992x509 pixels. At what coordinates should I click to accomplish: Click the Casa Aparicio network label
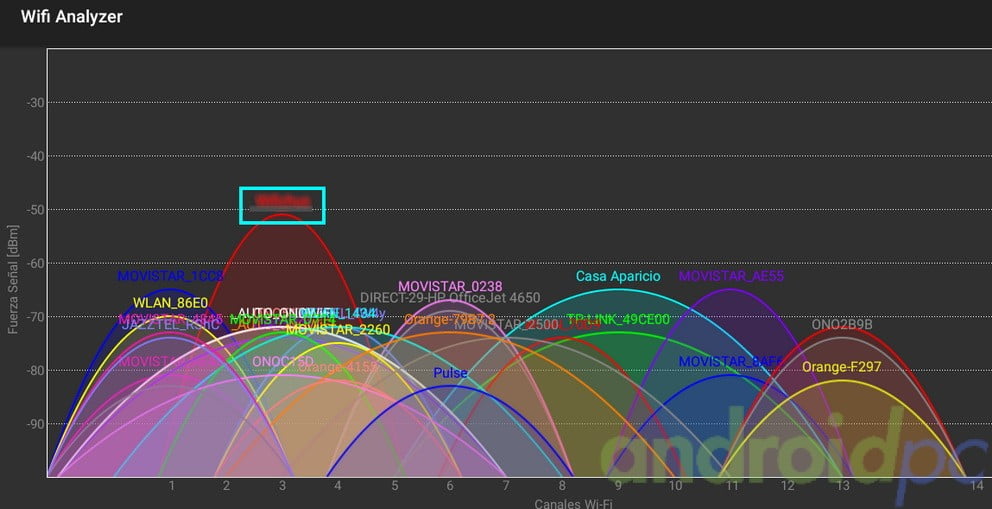pos(618,276)
